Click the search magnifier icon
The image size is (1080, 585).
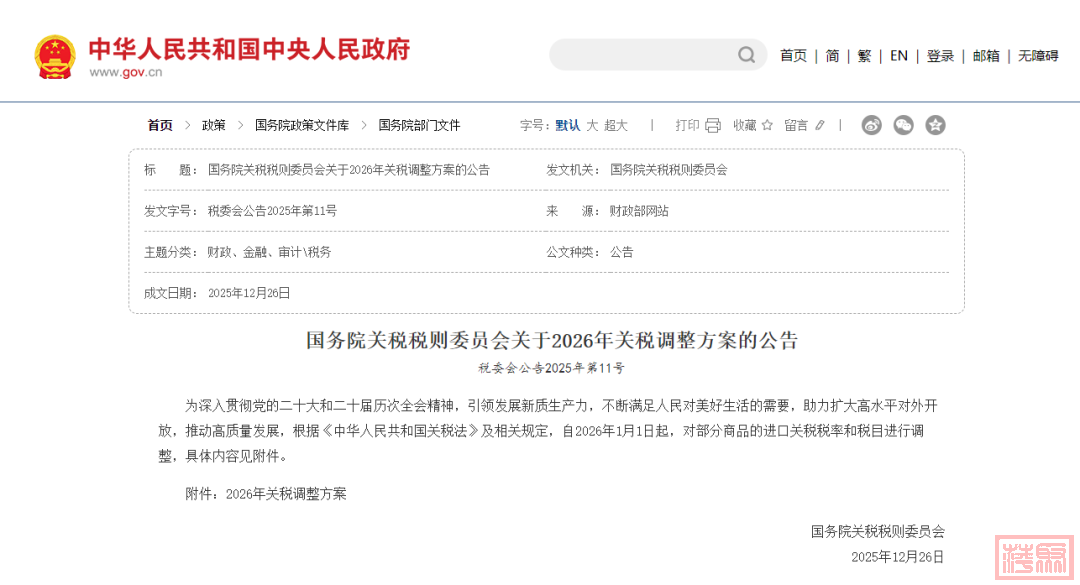(x=746, y=55)
